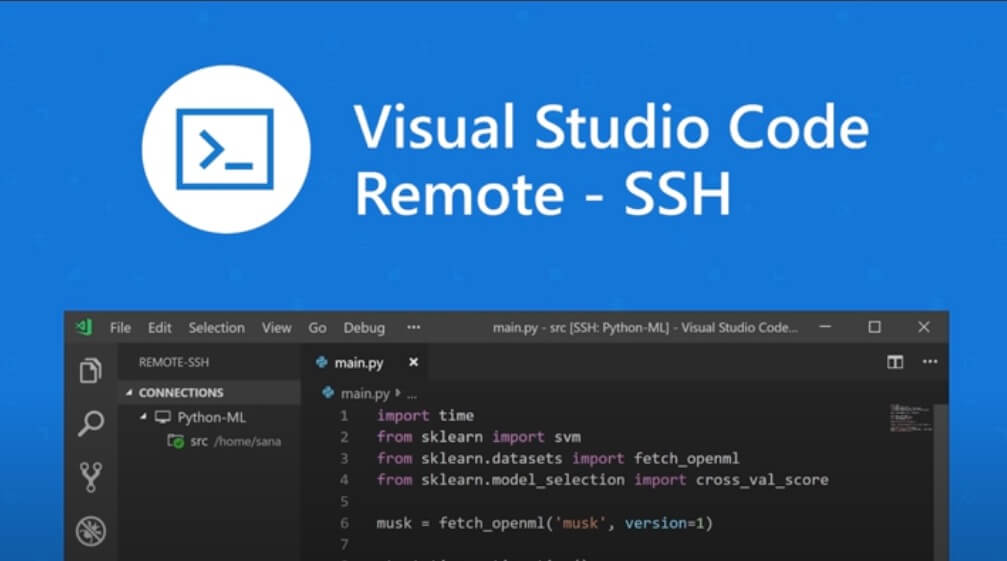The width and height of the screenshot is (1007, 561).
Task: Open the Edit menu
Action: click(x=159, y=328)
